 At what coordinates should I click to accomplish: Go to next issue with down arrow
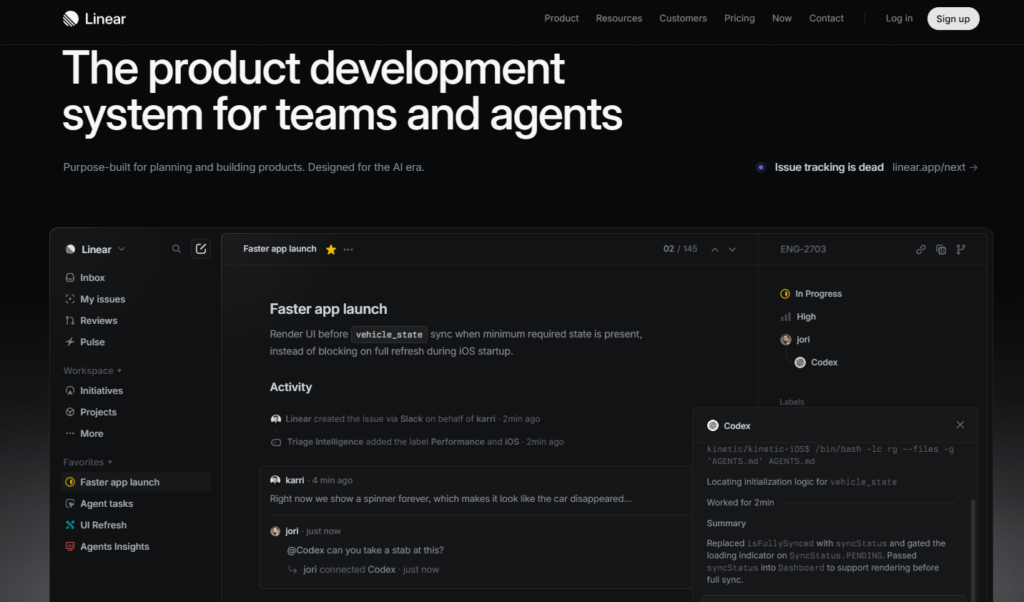(732, 249)
